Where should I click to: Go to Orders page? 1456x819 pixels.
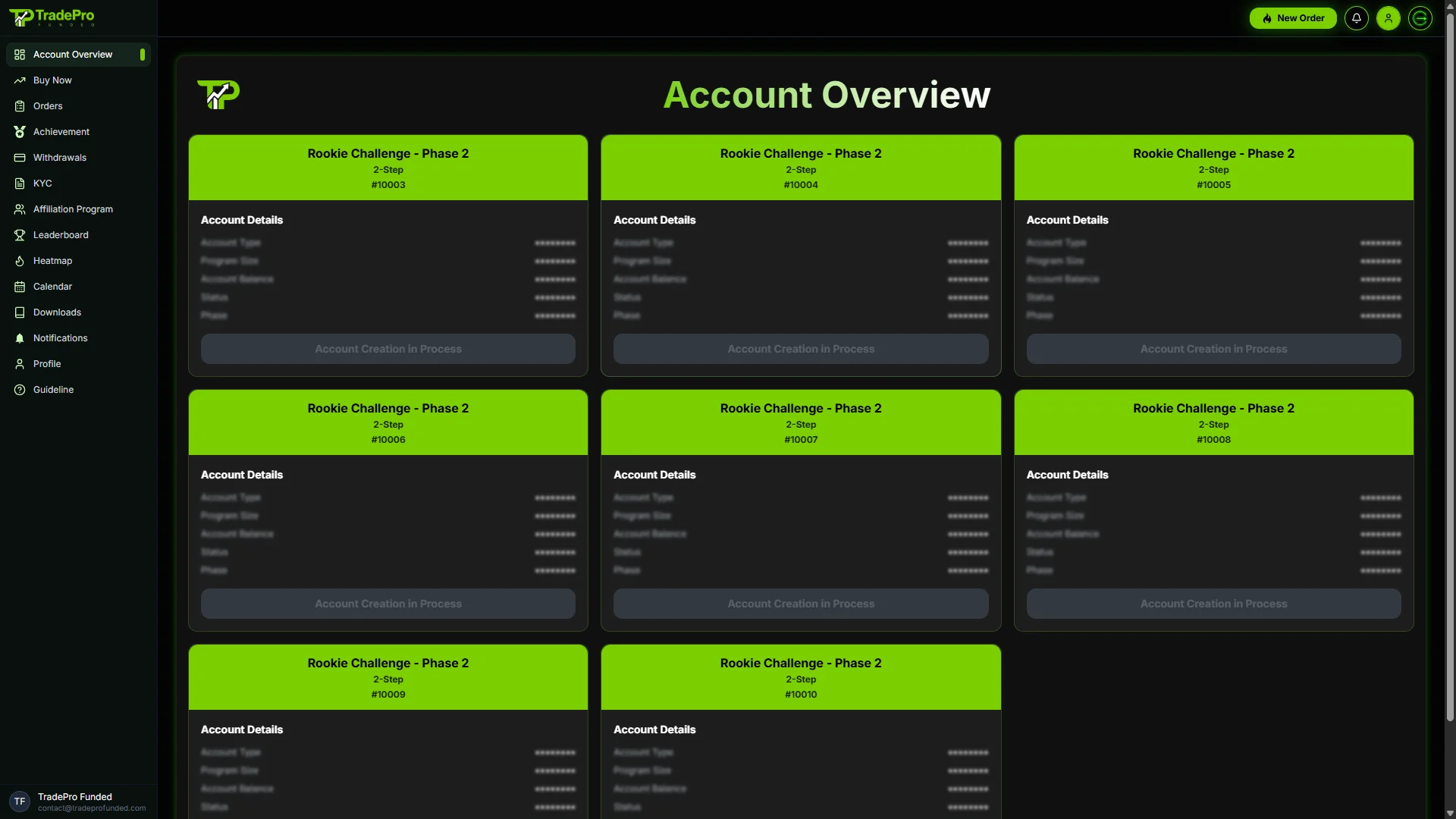tap(78, 106)
